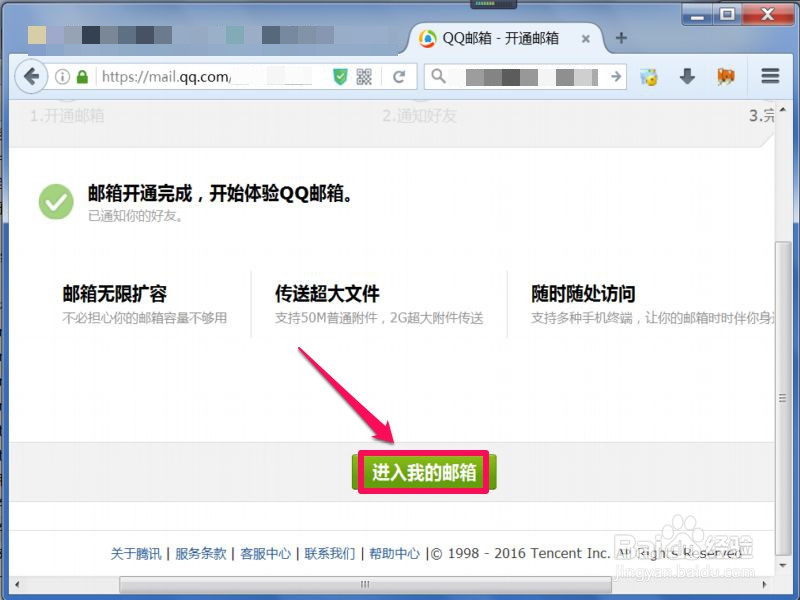Click the text 支持50M普通附件，2G超大附件传送

coord(379,318)
